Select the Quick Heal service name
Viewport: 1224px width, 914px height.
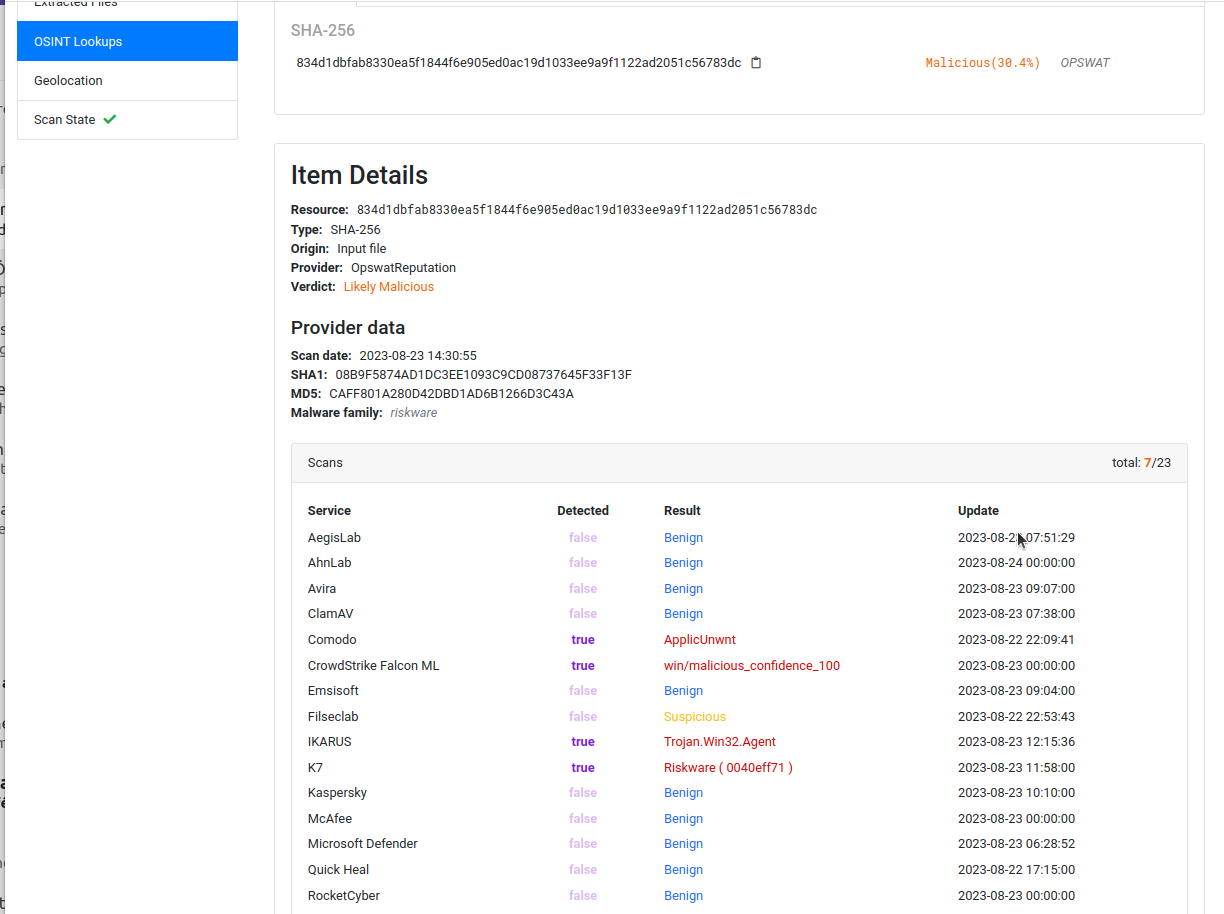[x=338, y=870]
